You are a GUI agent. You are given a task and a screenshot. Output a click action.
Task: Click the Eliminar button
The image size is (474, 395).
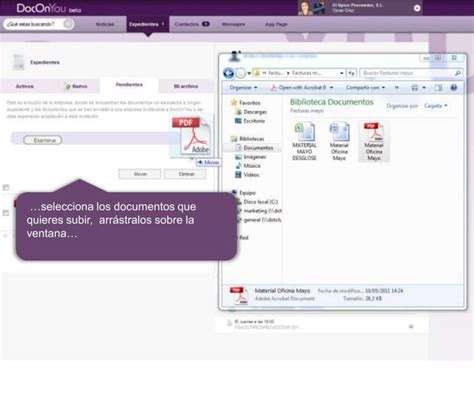tap(186, 174)
